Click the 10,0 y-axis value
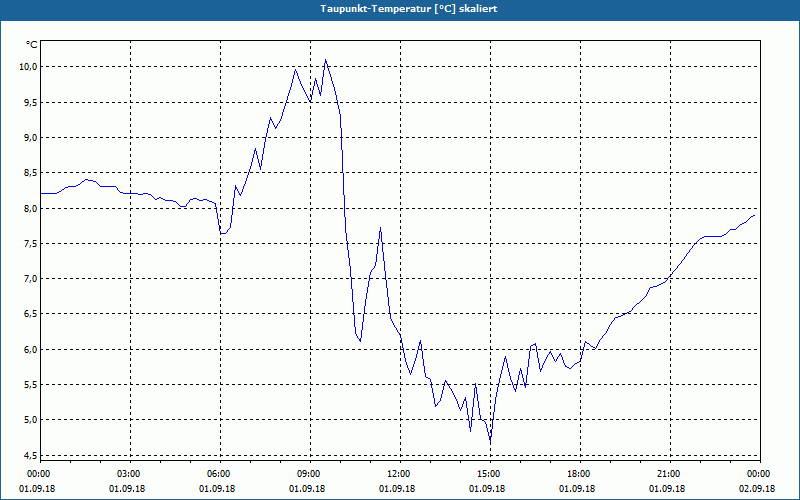Image resolution: width=800 pixels, height=500 pixels. (x=29, y=67)
